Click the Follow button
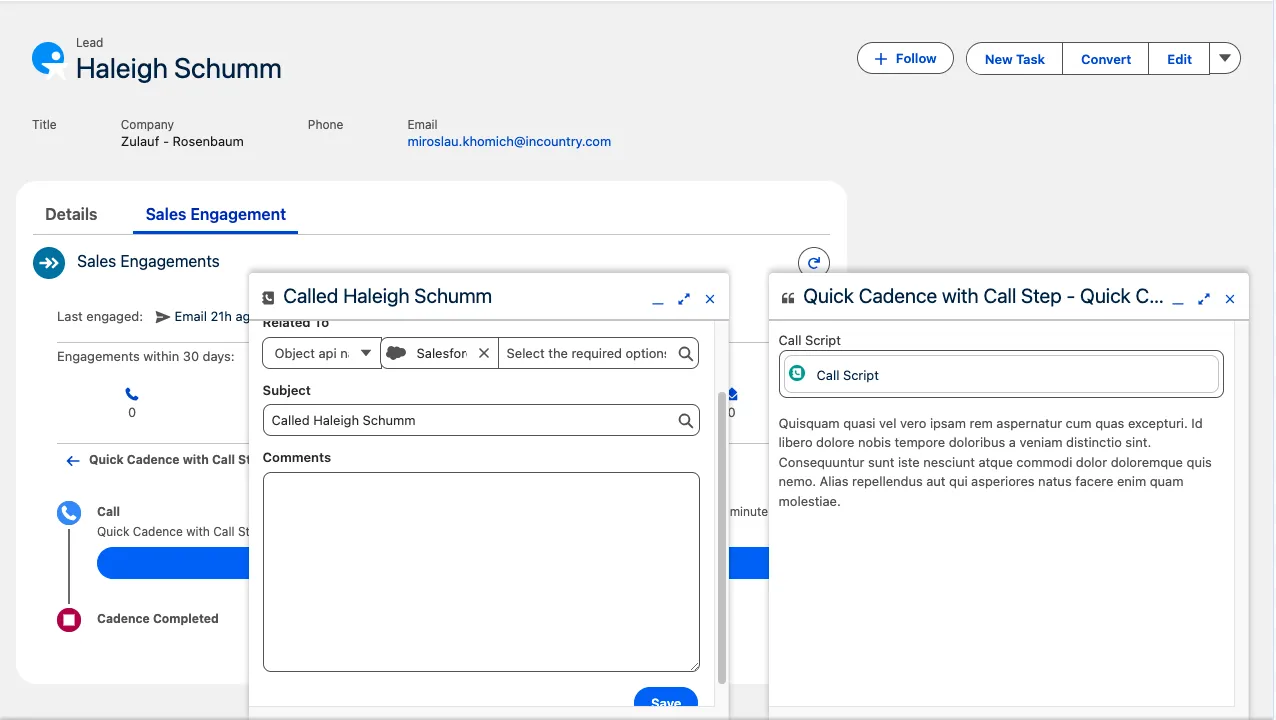 click(905, 58)
